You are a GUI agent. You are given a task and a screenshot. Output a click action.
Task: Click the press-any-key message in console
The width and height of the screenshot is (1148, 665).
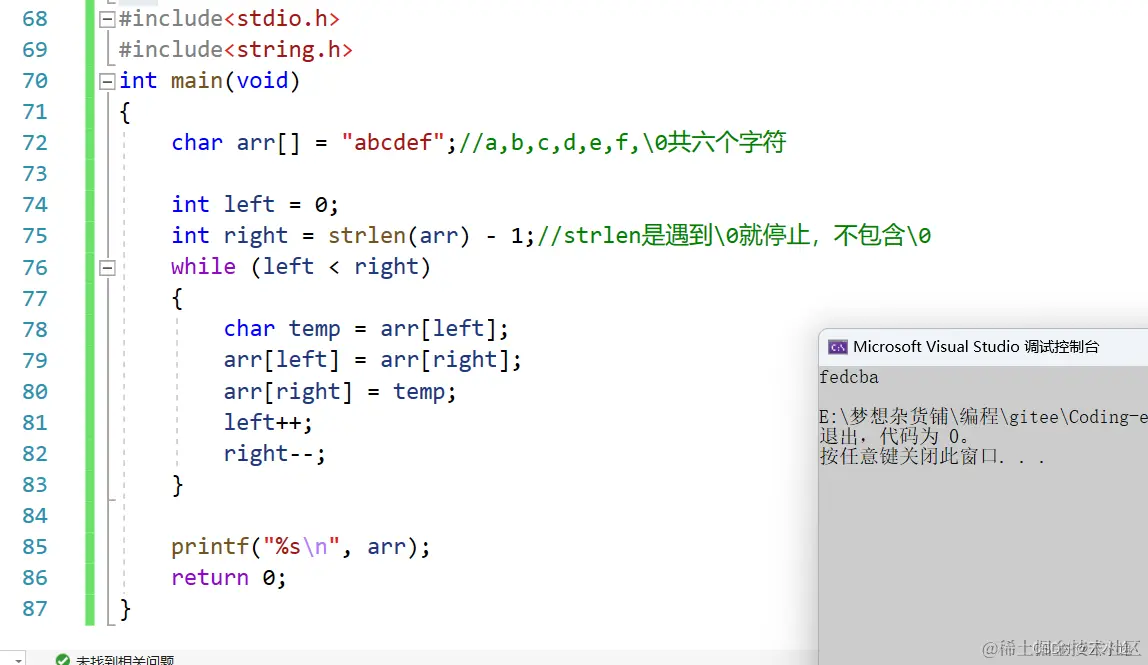(x=931, y=456)
